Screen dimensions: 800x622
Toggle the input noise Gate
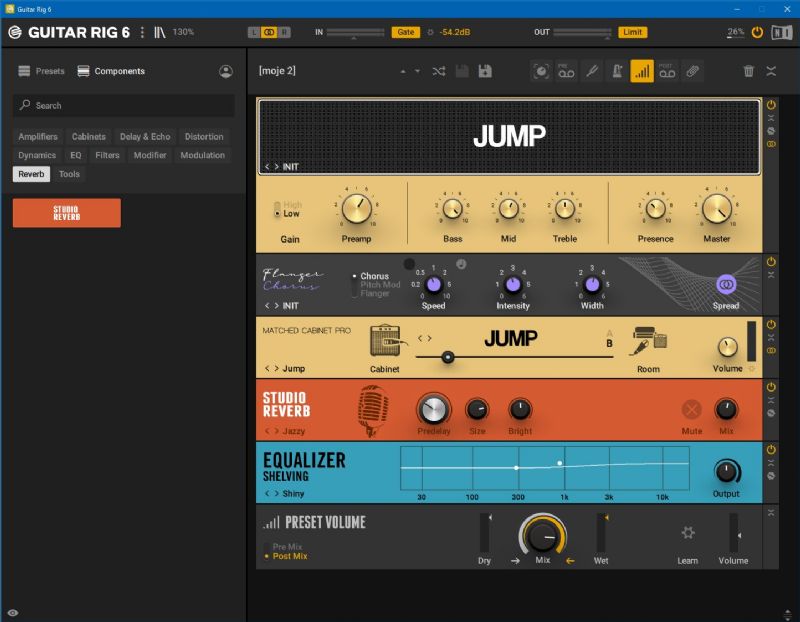(406, 32)
